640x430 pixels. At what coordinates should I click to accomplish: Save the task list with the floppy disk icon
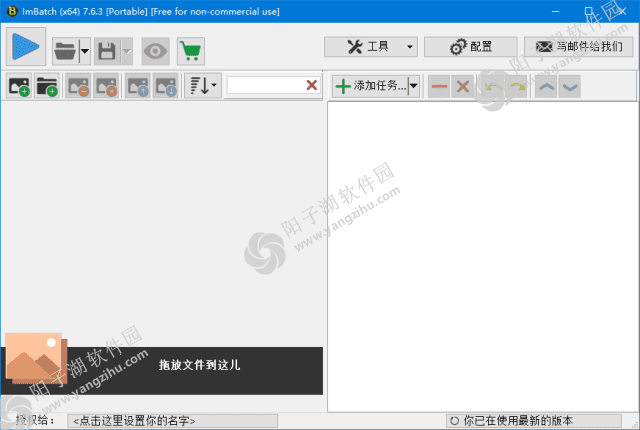click(x=107, y=51)
